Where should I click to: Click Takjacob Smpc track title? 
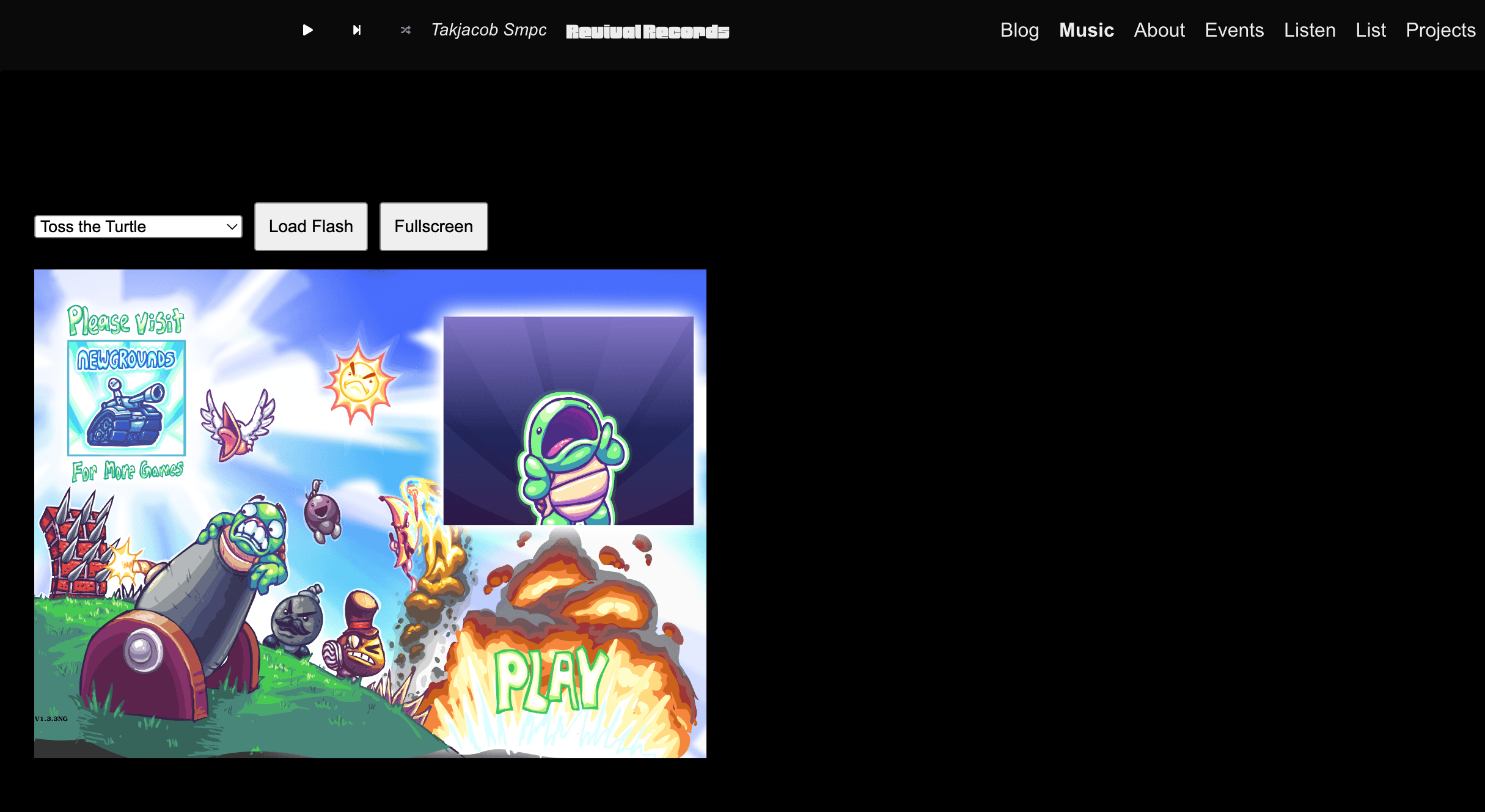click(488, 29)
